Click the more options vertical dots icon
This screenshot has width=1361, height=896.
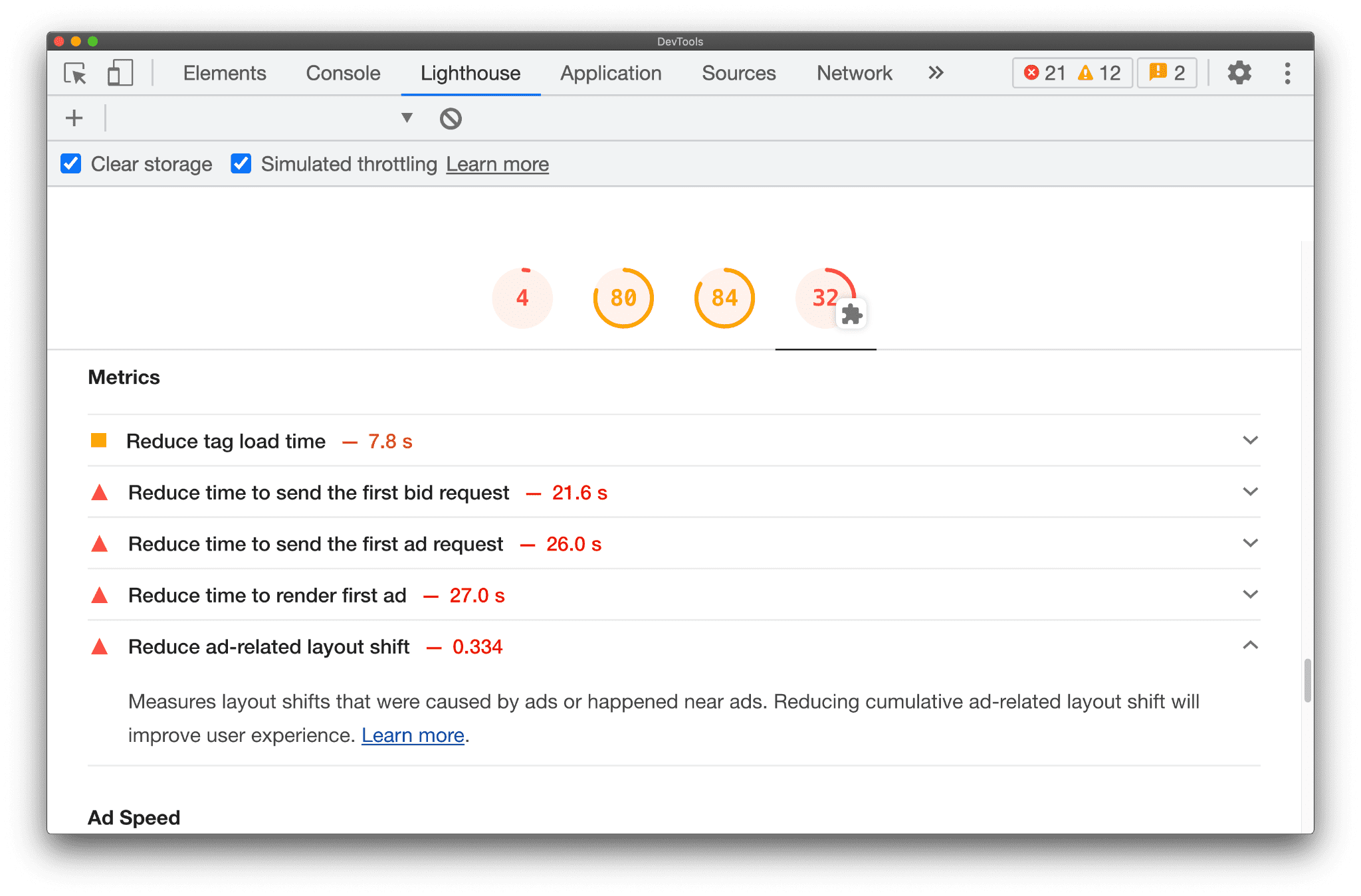pyautogui.click(x=1287, y=73)
